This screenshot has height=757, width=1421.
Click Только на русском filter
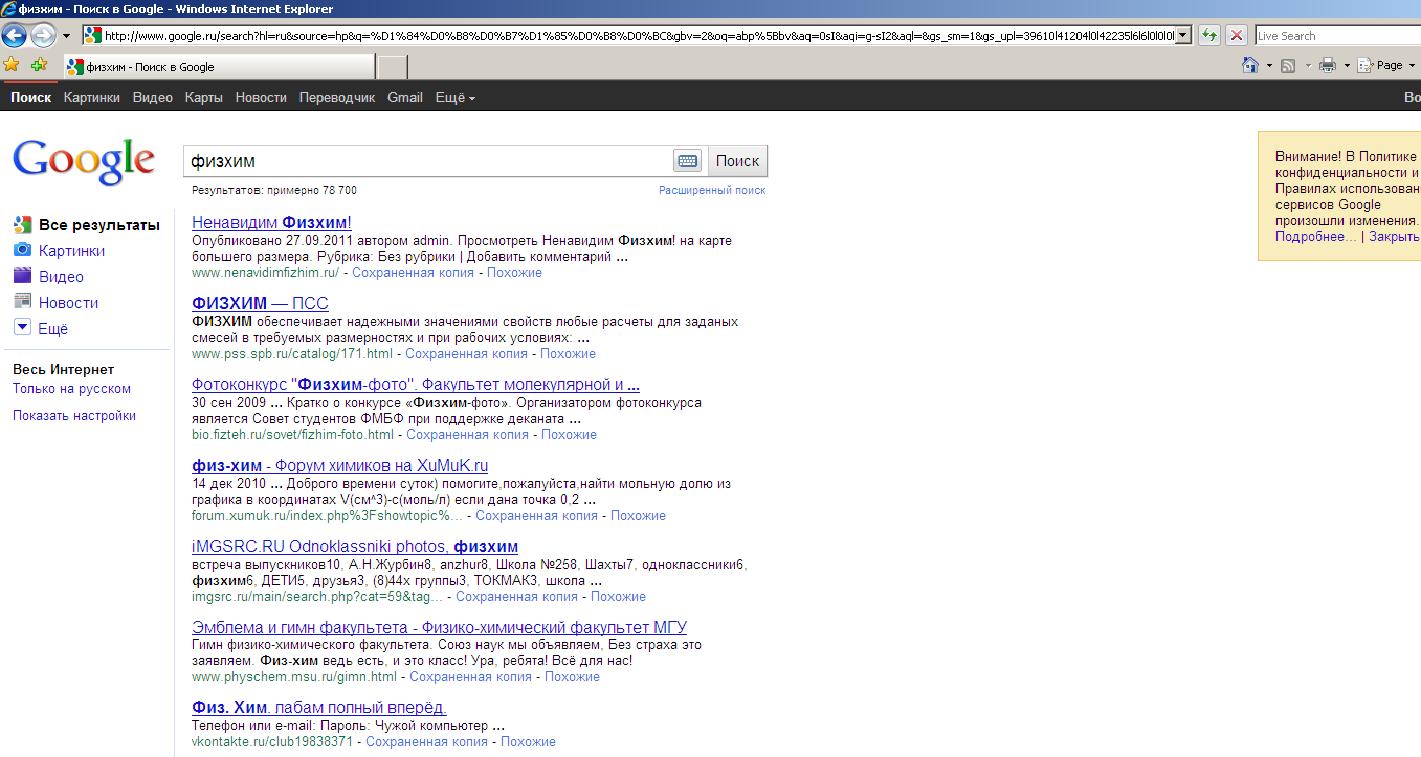72,389
